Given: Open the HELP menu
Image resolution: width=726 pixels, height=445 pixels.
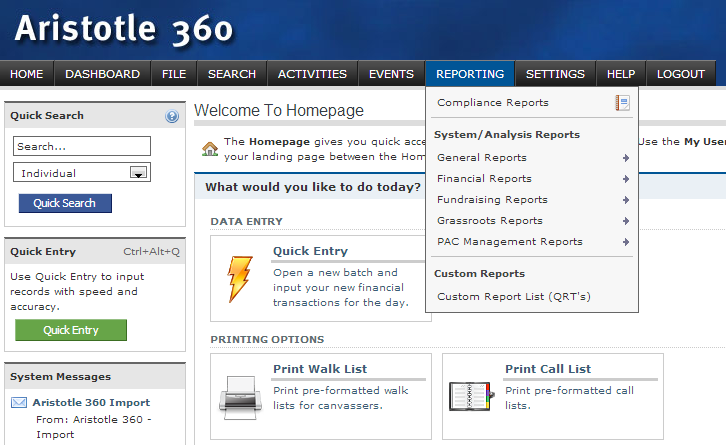Looking at the screenshot, I should tap(621, 74).
